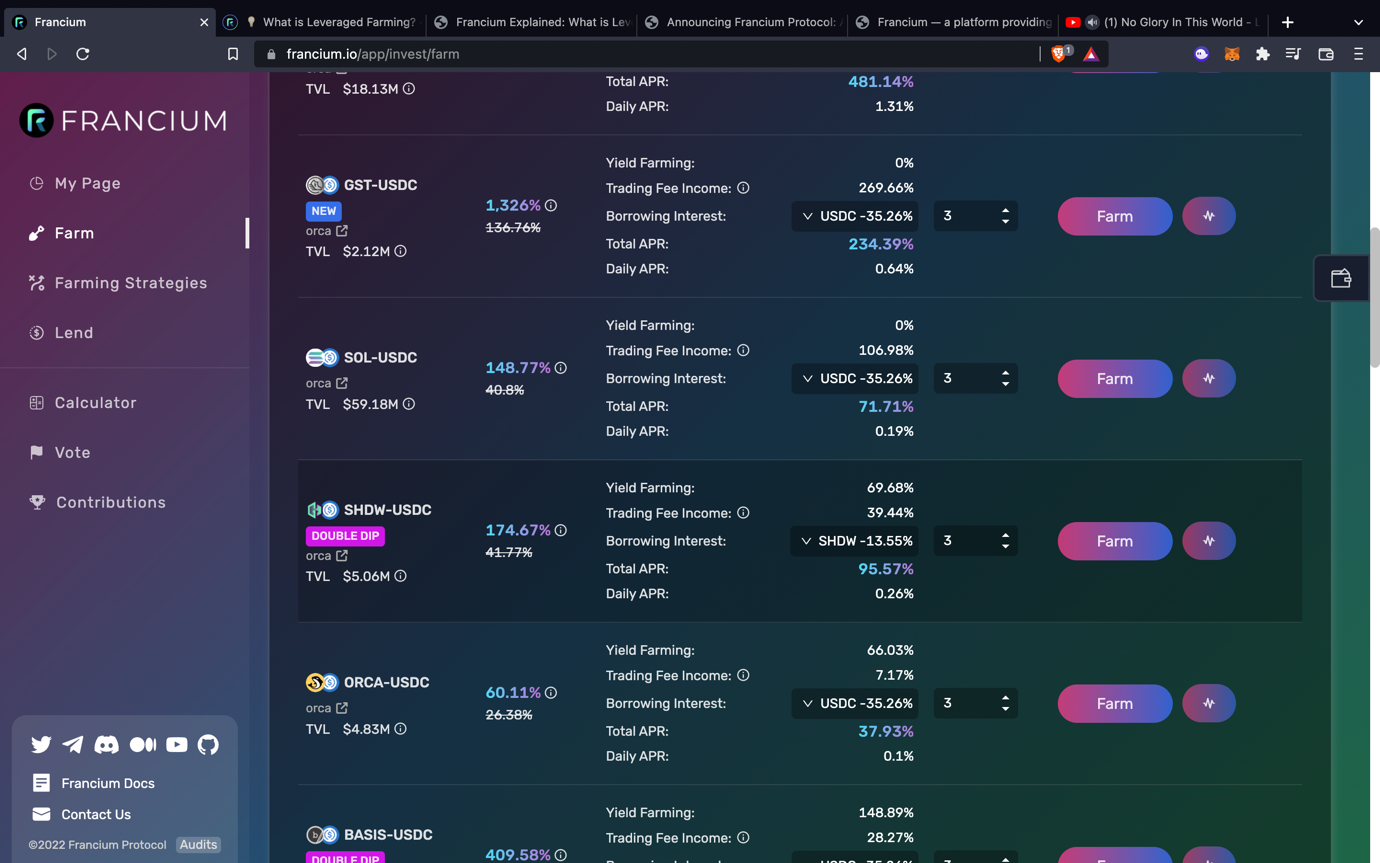Click Farm button for SOL-USDC
1380x863 pixels.
[x=1115, y=379]
